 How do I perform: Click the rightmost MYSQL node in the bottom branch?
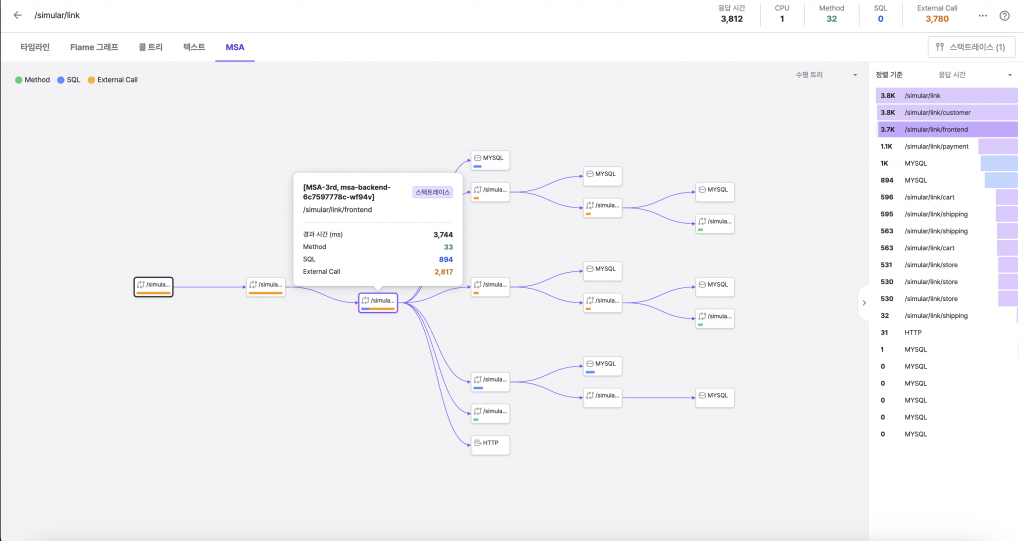(x=715, y=396)
